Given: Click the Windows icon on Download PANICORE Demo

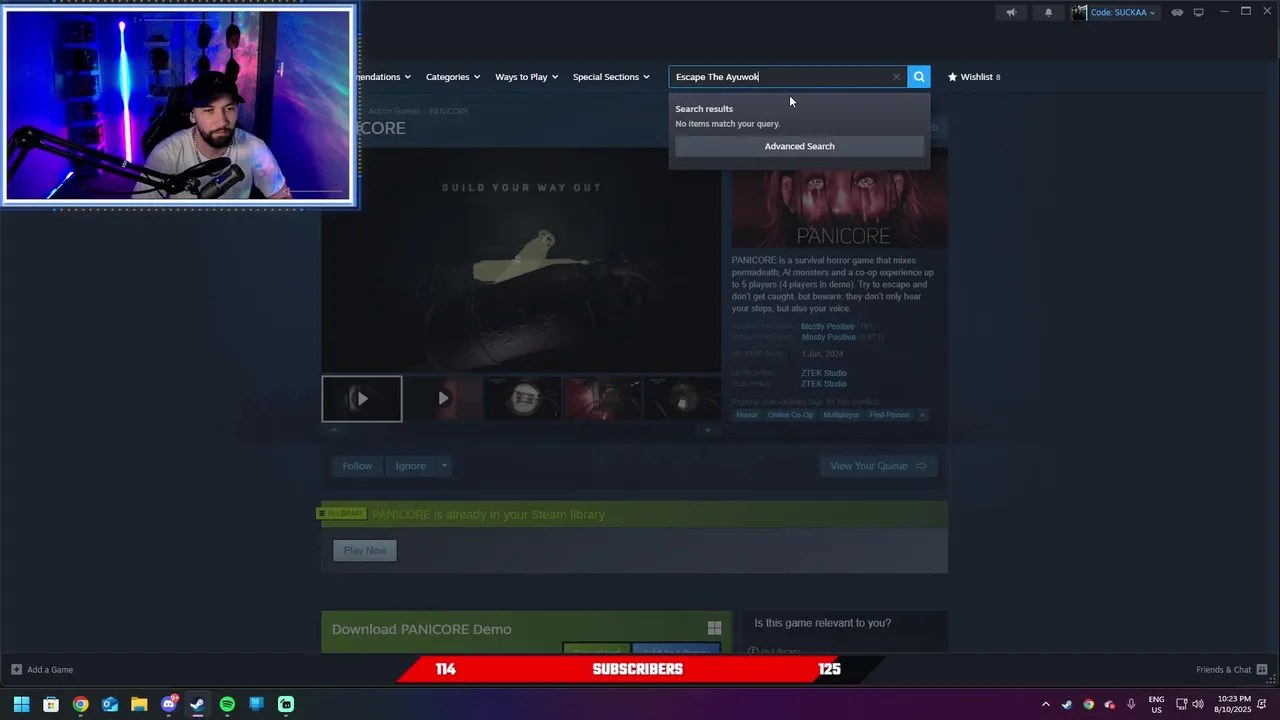Looking at the screenshot, I should pyautogui.click(x=714, y=628).
